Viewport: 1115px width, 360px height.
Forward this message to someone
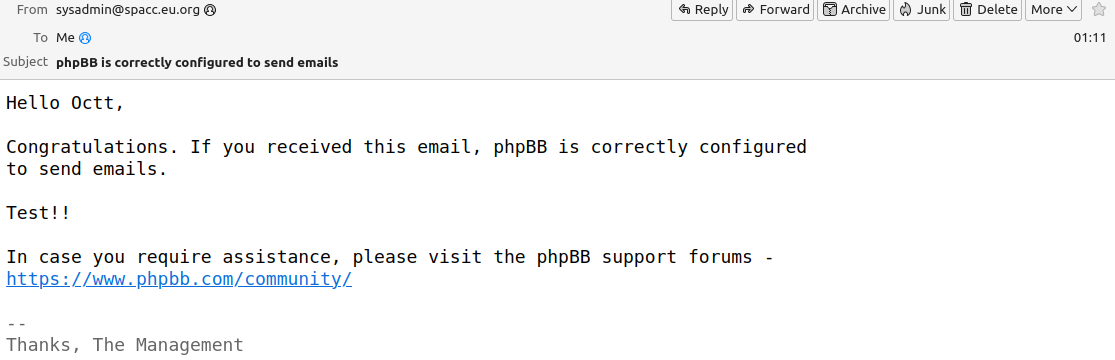(775, 9)
